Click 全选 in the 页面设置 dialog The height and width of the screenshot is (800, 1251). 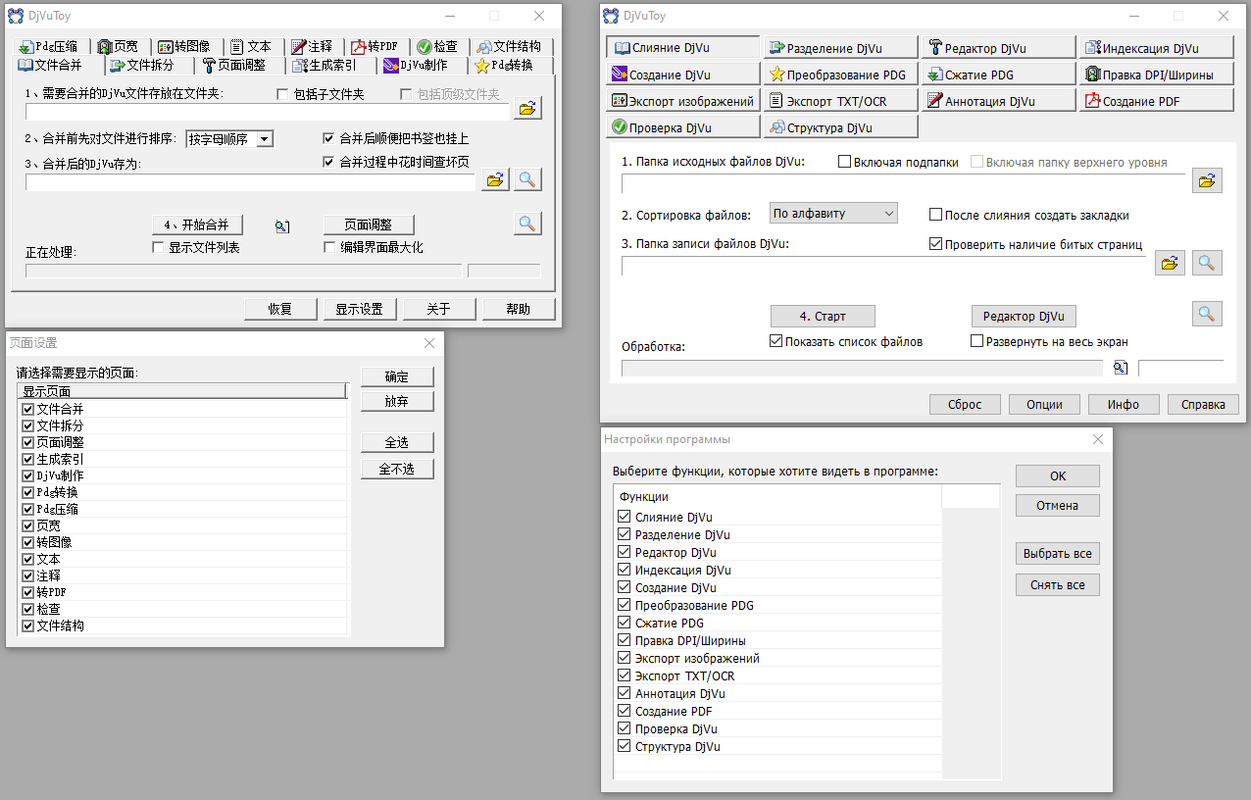point(397,442)
